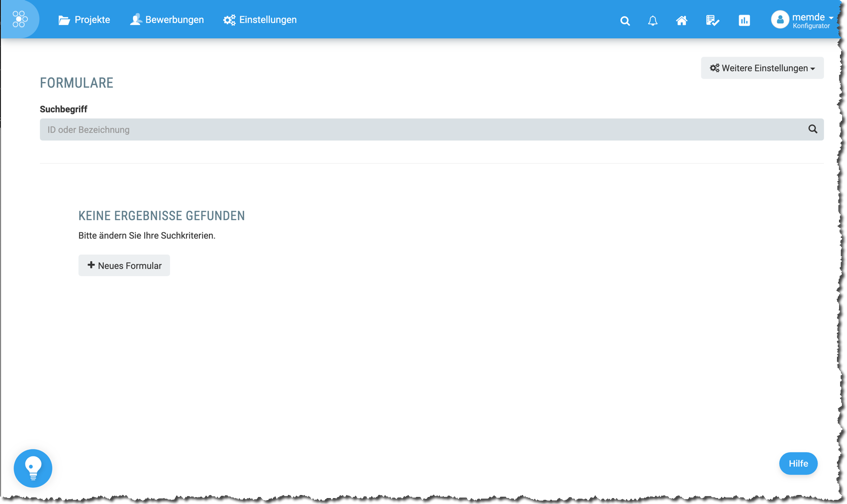847x504 pixels.
Task: Open notifications bell icon
Action: click(653, 21)
